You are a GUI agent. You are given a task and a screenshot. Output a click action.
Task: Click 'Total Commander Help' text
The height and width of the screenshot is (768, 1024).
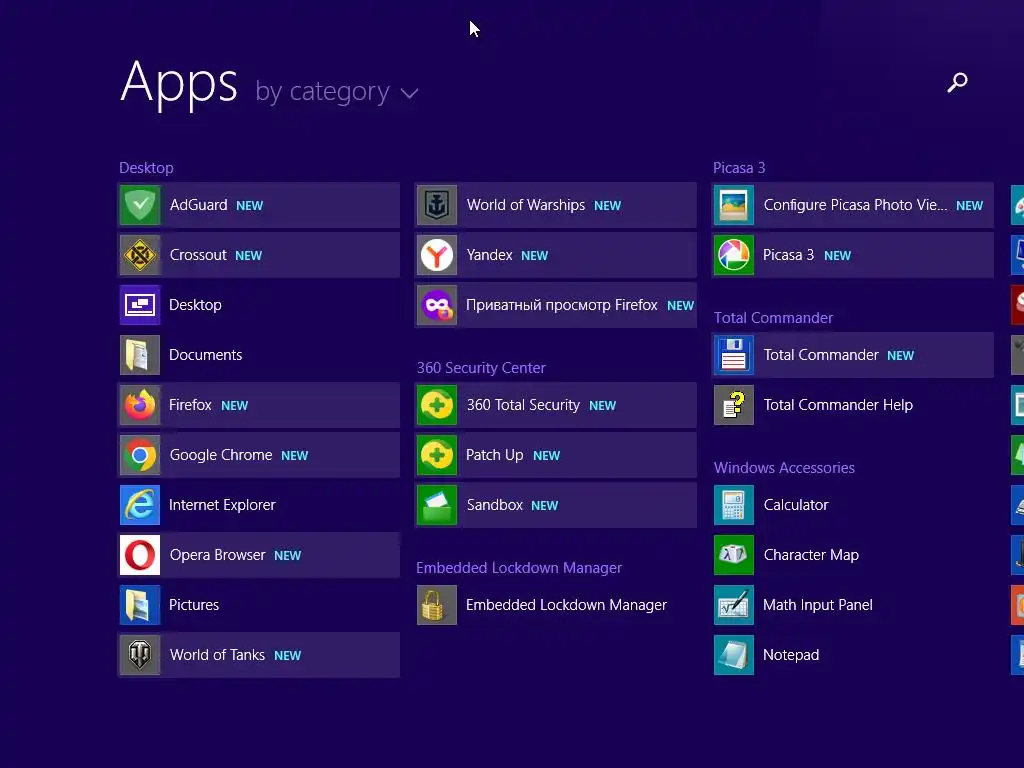(x=839, y=405)
